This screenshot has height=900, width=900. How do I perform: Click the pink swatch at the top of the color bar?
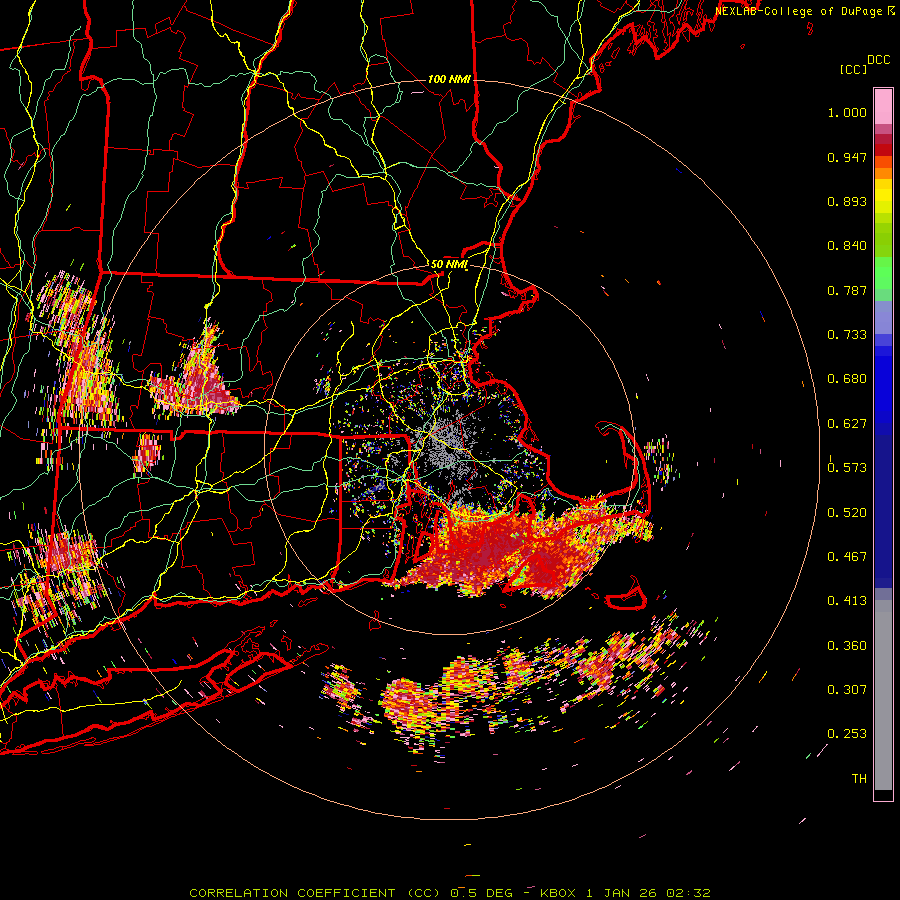point(883,106)
